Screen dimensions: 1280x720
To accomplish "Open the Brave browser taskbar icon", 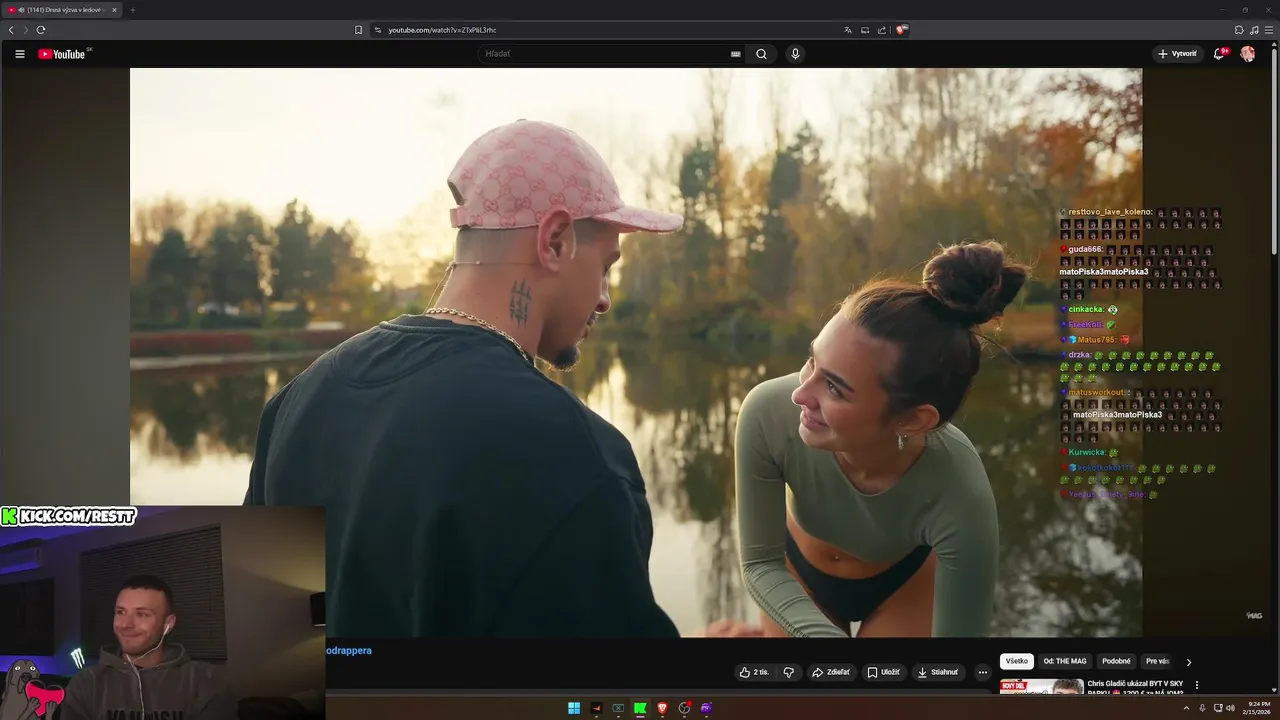I will 662,708.
